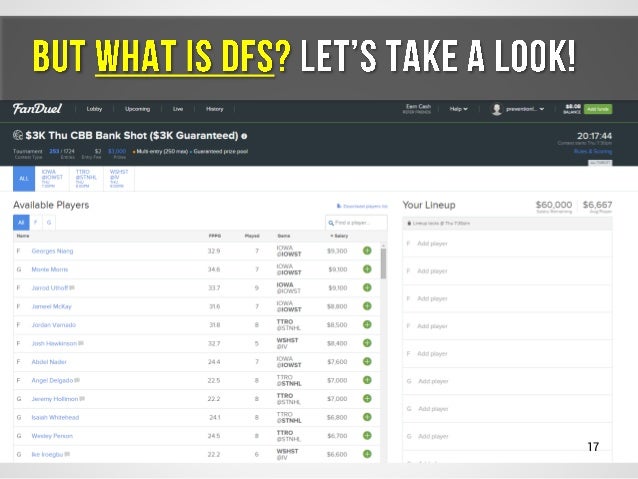
Task: Add Isaiah Whitehead with the green plus
Action: tap(367, 417)
